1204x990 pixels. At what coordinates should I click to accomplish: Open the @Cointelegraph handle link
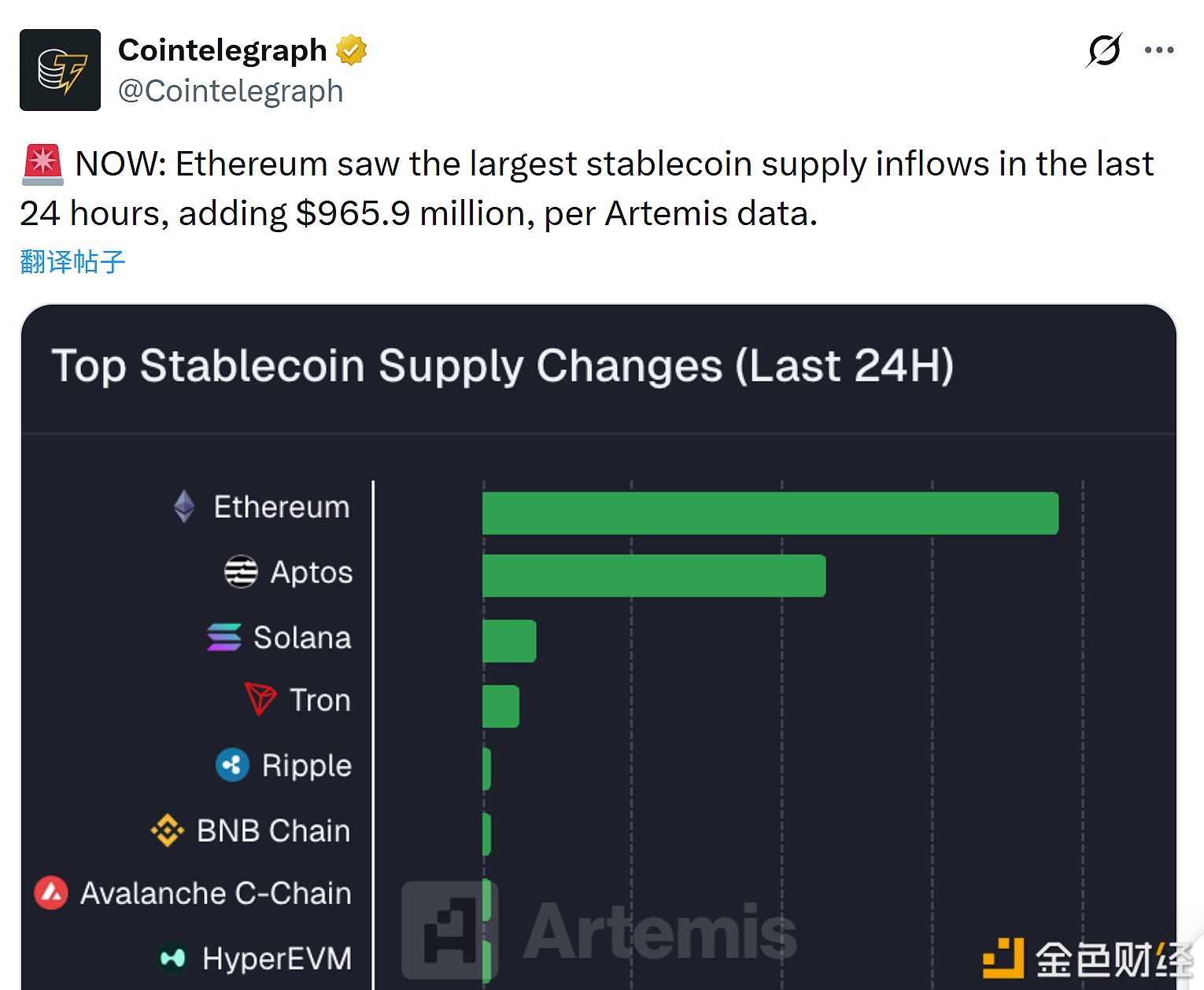point(231,91)
